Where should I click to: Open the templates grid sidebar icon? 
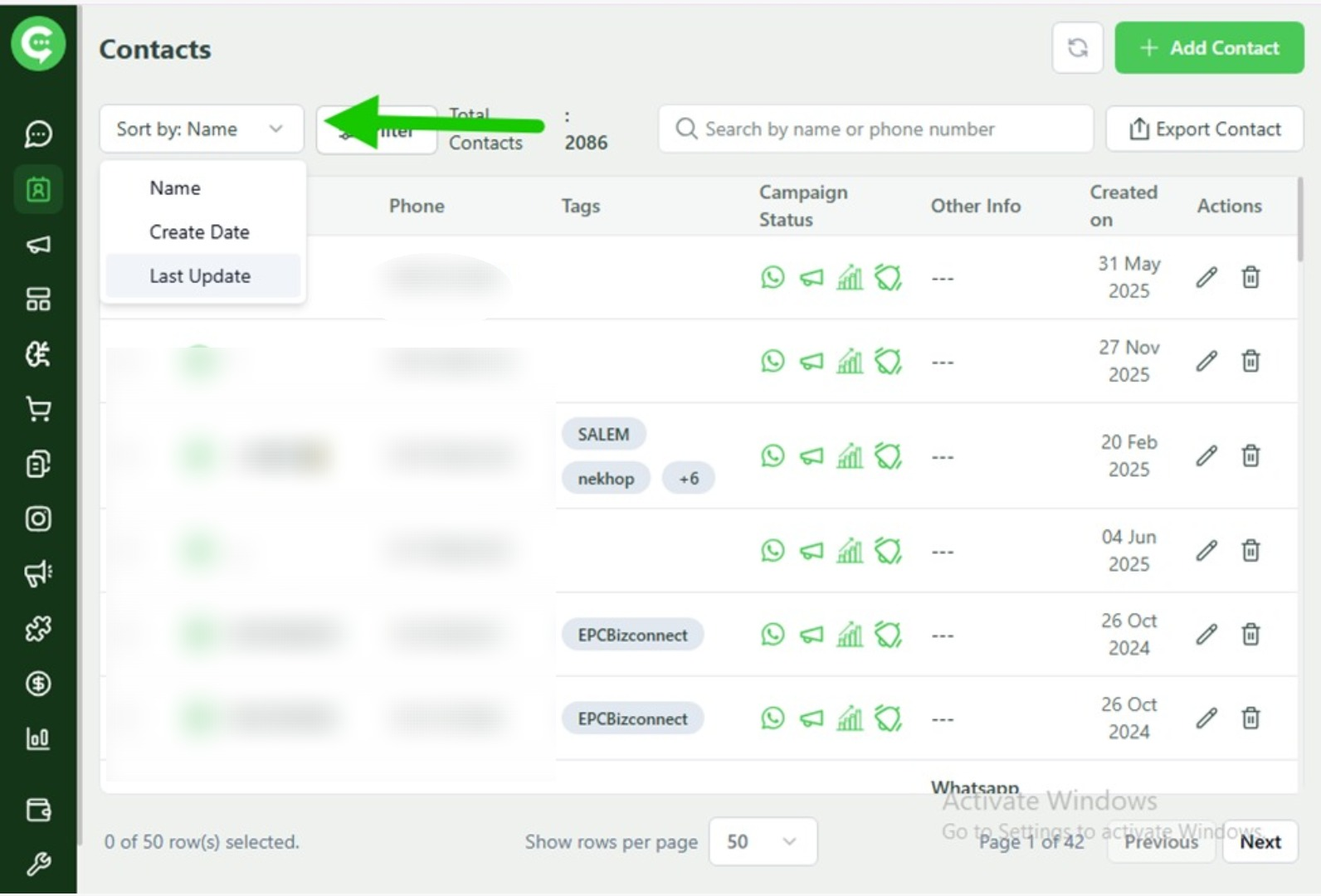[38, 299]
